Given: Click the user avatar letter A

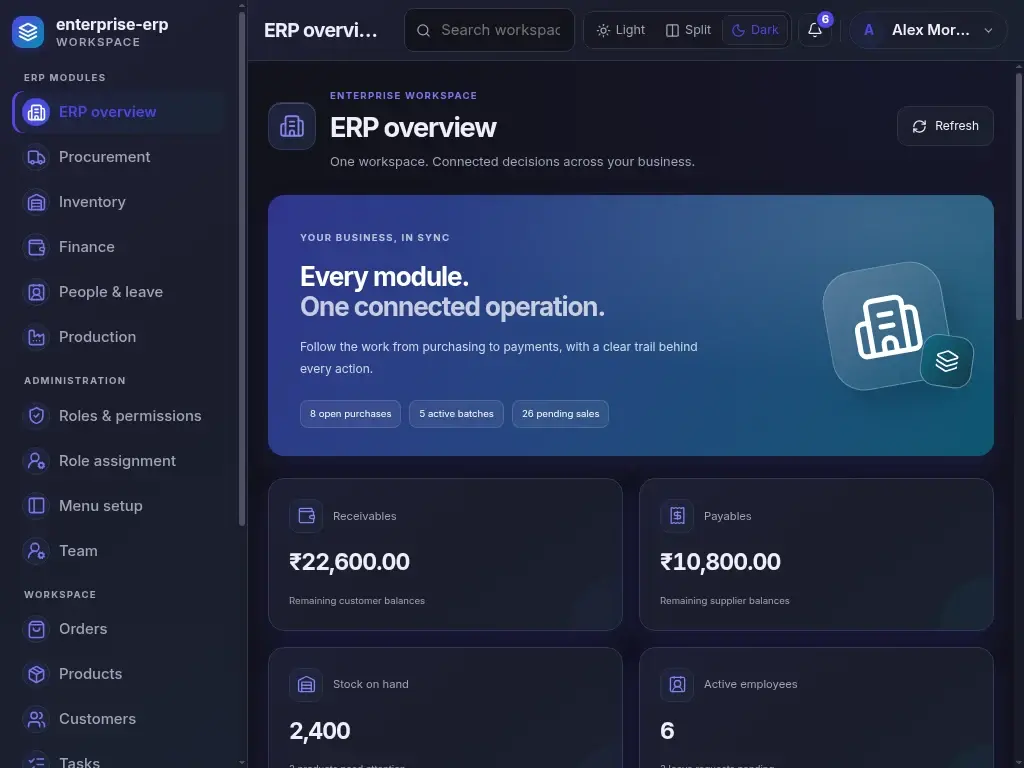Looking at the screenshot, I should [869, 30].
